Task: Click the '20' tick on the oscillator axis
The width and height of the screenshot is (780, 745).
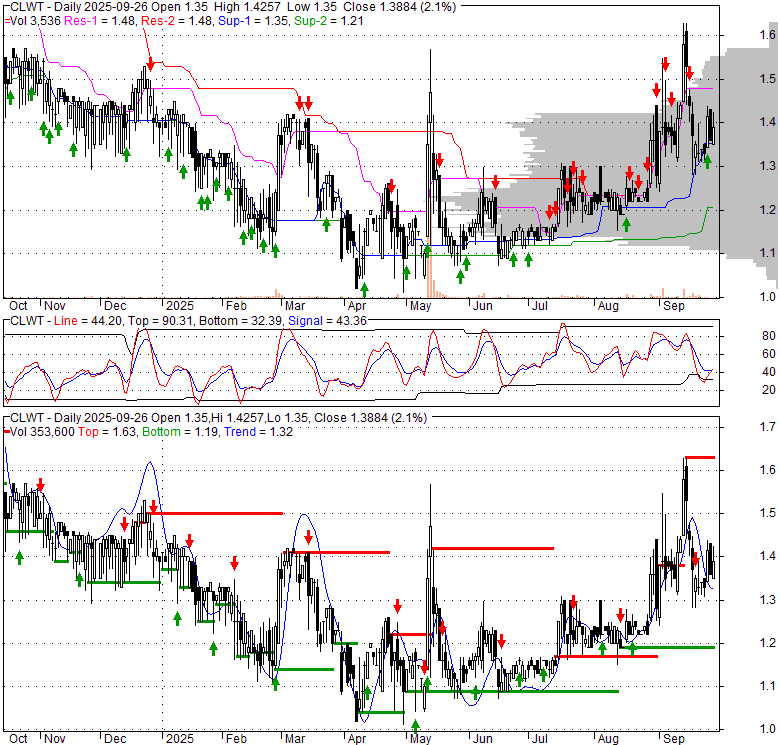Action: [x=769, y=389]
